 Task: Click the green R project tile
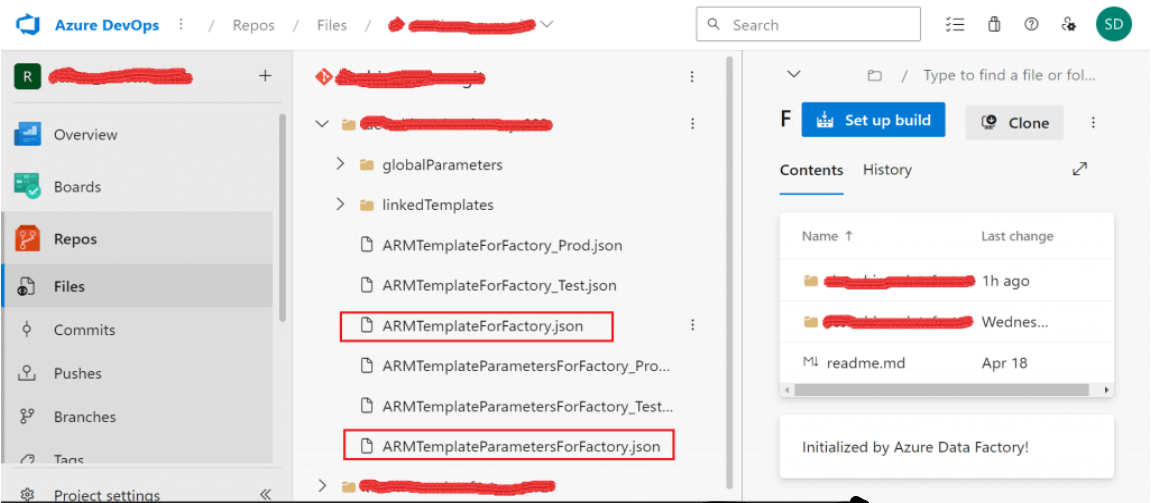pyautogui.click(x=27, y=76)
